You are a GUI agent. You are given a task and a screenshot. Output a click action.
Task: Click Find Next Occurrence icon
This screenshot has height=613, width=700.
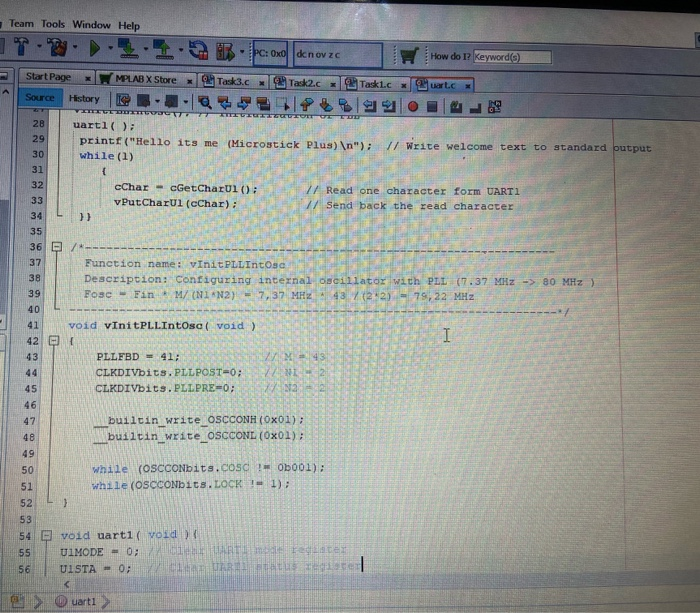[244, 104]
